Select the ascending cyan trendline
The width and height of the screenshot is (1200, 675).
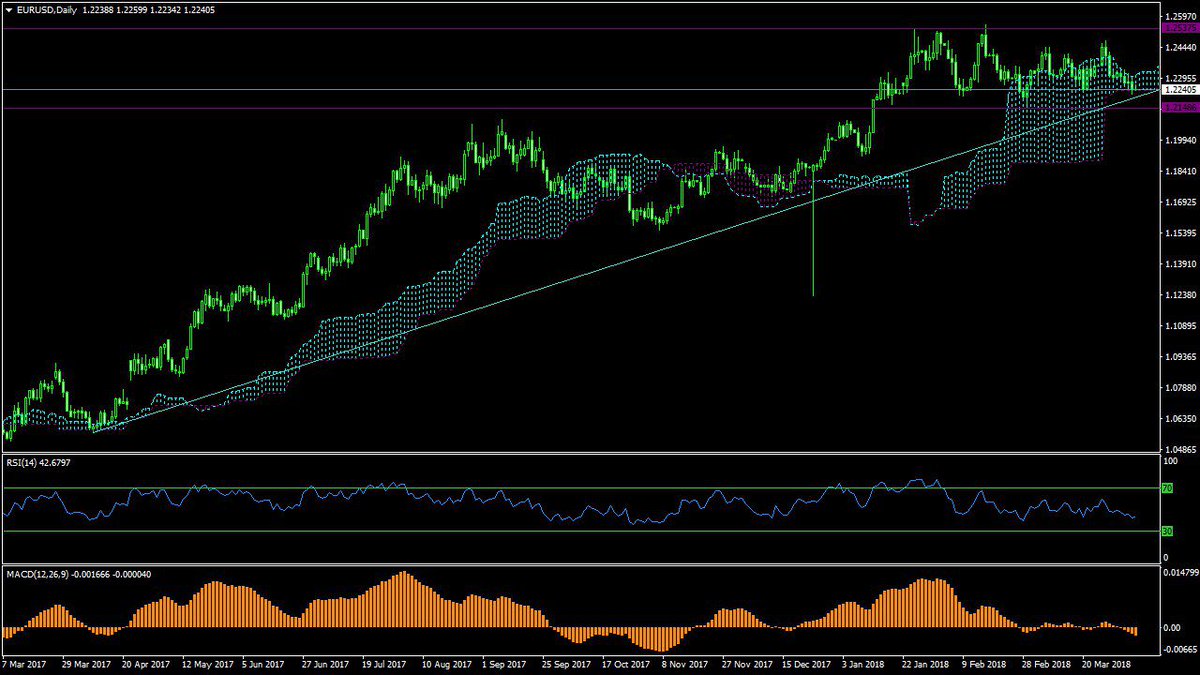click(625, 261)
